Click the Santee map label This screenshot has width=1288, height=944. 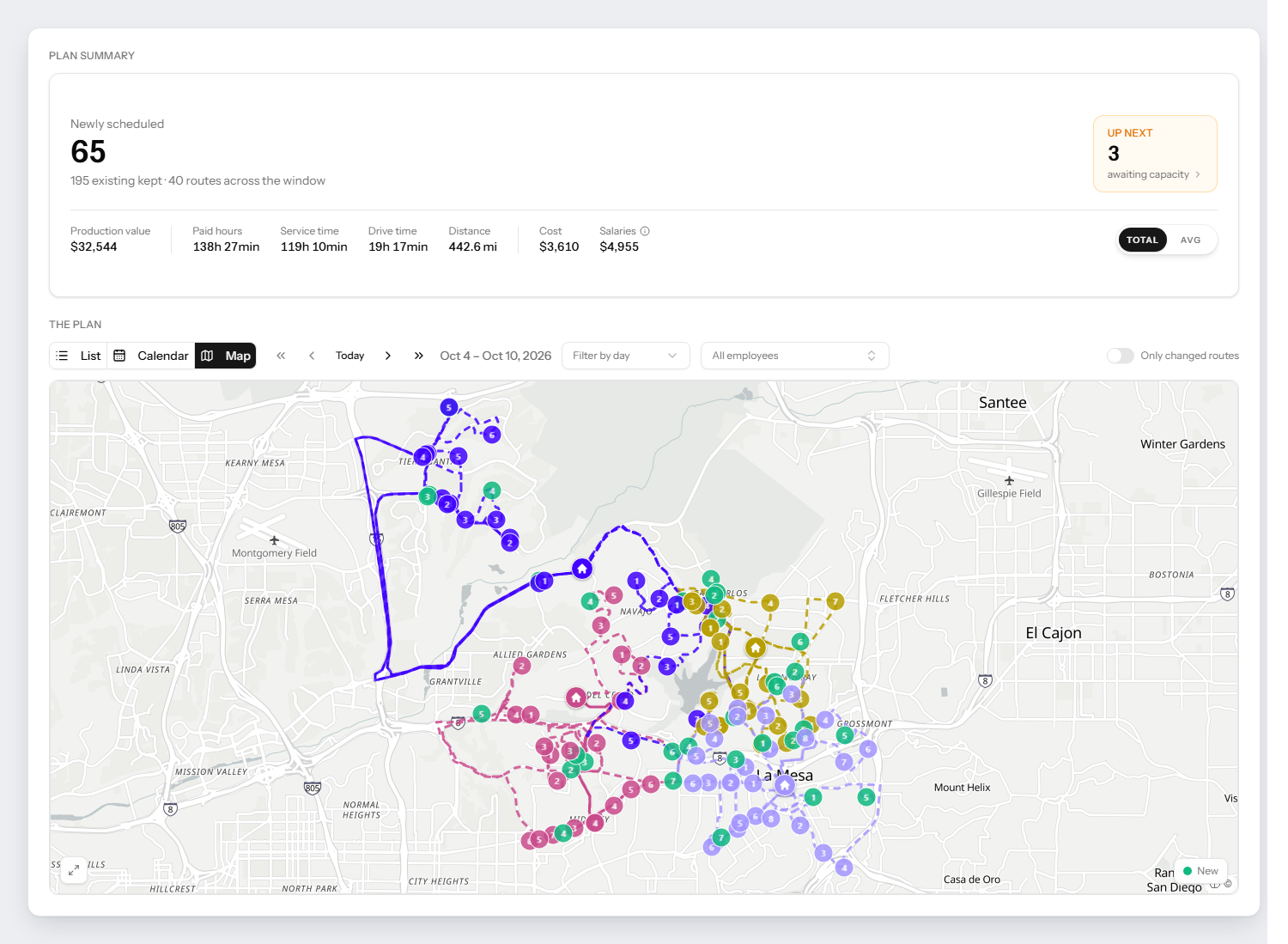1003,403
